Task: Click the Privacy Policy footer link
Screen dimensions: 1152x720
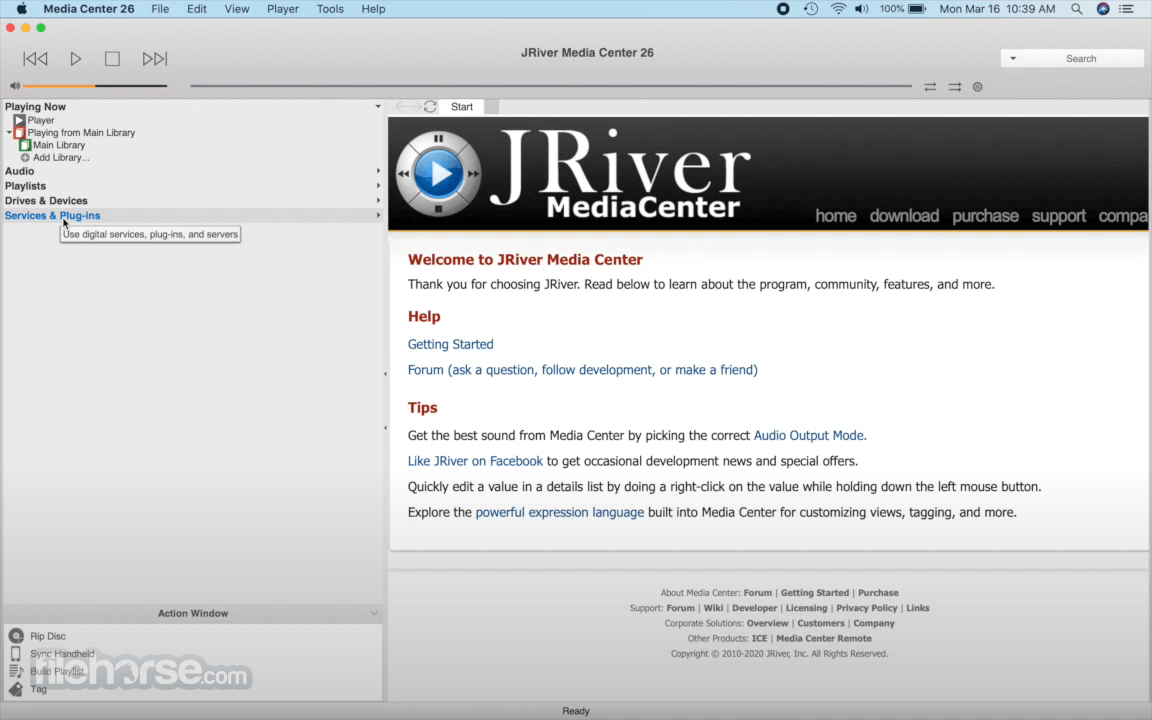Action: [866, 608]
